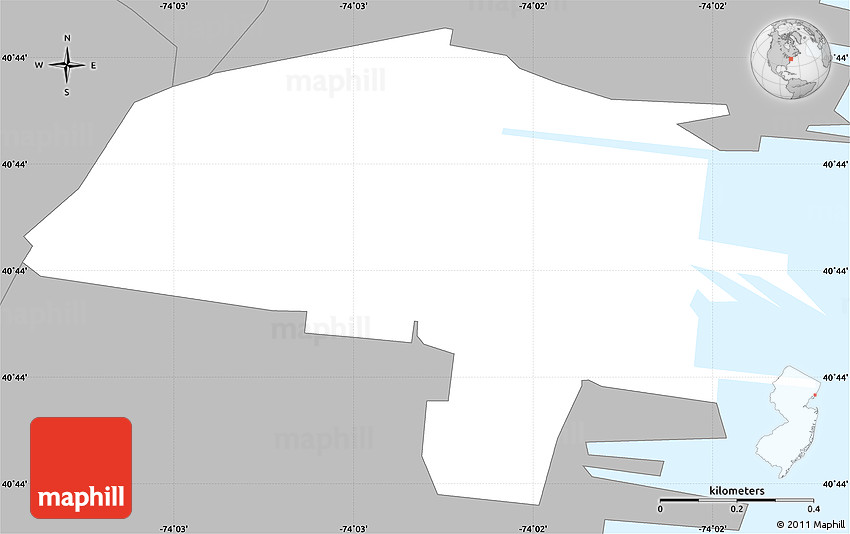Click the red location square on the globe

pos(791,61)
